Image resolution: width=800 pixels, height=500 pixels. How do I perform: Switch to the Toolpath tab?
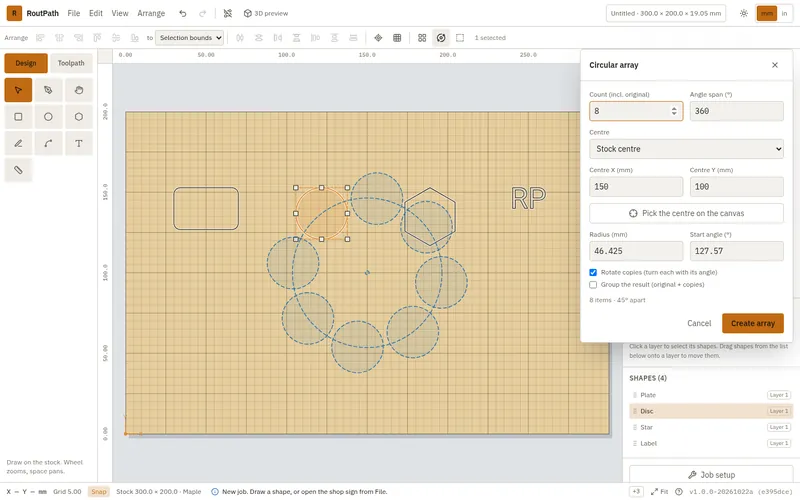(71, 63)
